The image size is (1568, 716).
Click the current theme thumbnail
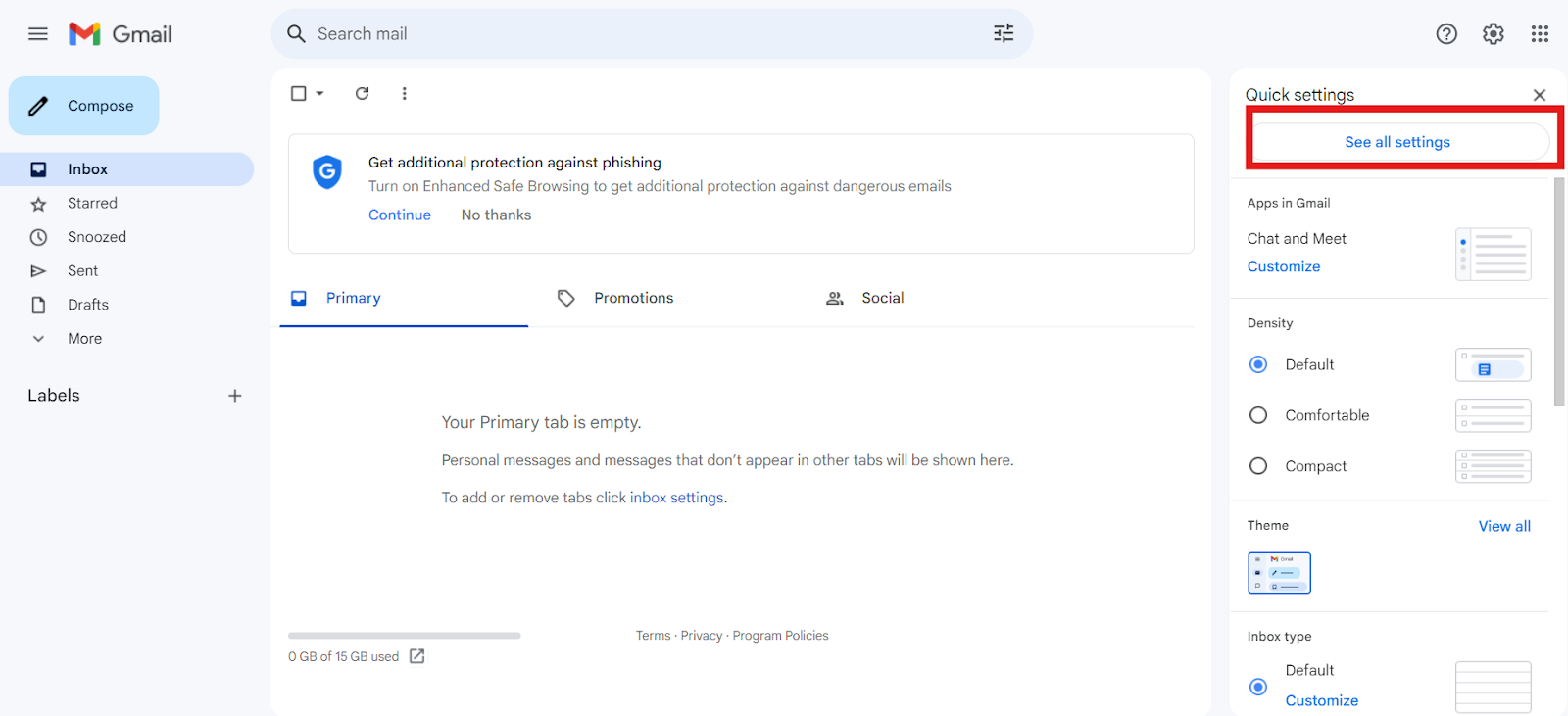click(1279, 573)
